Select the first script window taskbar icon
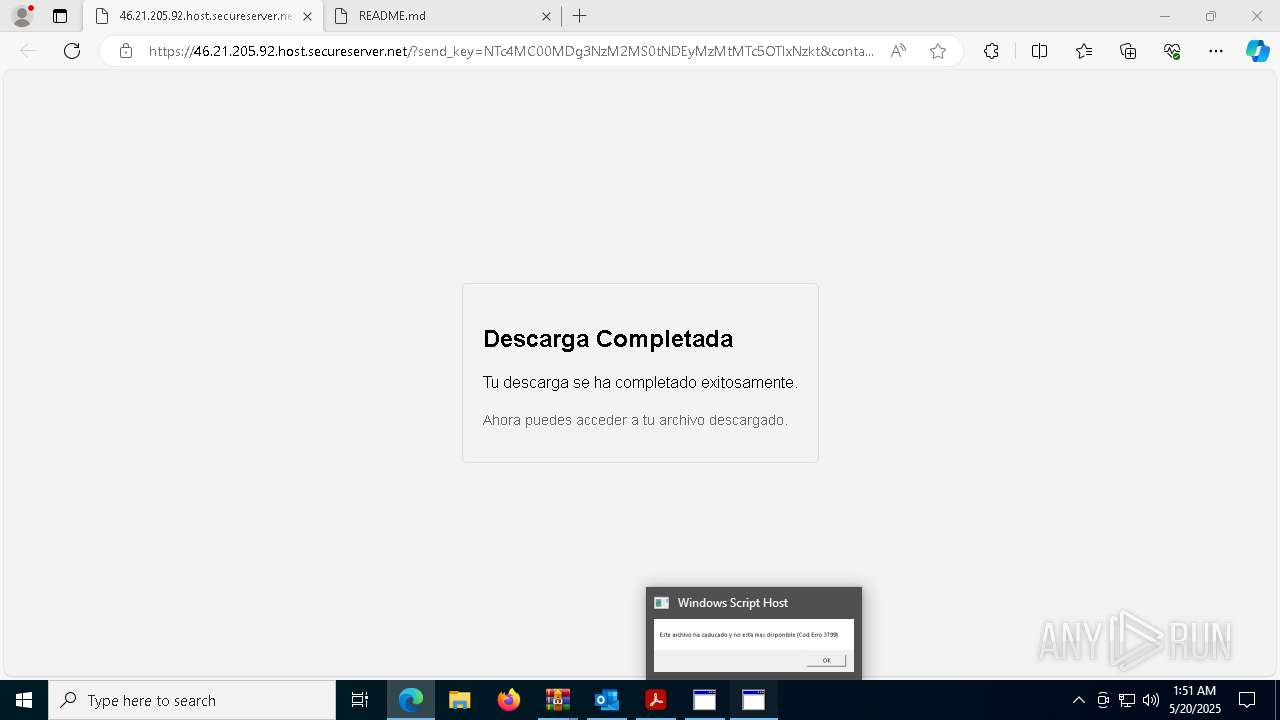 [705, 700]
